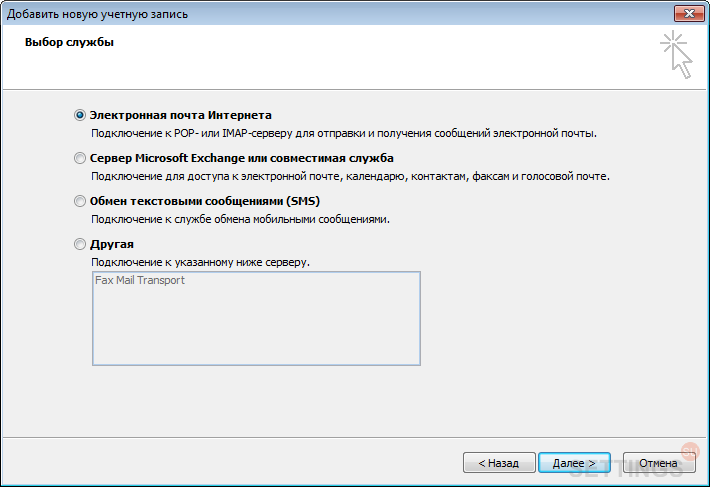The image size is (710, 487).
Task: Select Fax Mail Transport in the list
Action: tap(140, 280)
